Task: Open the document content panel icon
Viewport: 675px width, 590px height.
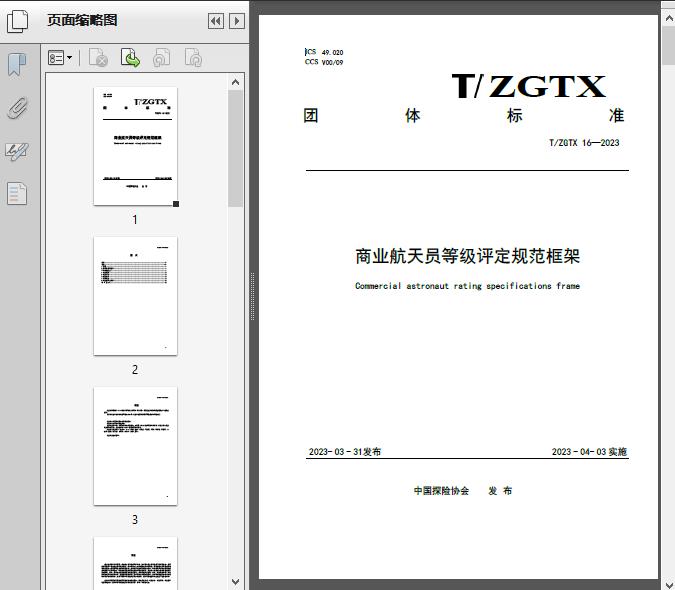Action: (x=17, y=194)
